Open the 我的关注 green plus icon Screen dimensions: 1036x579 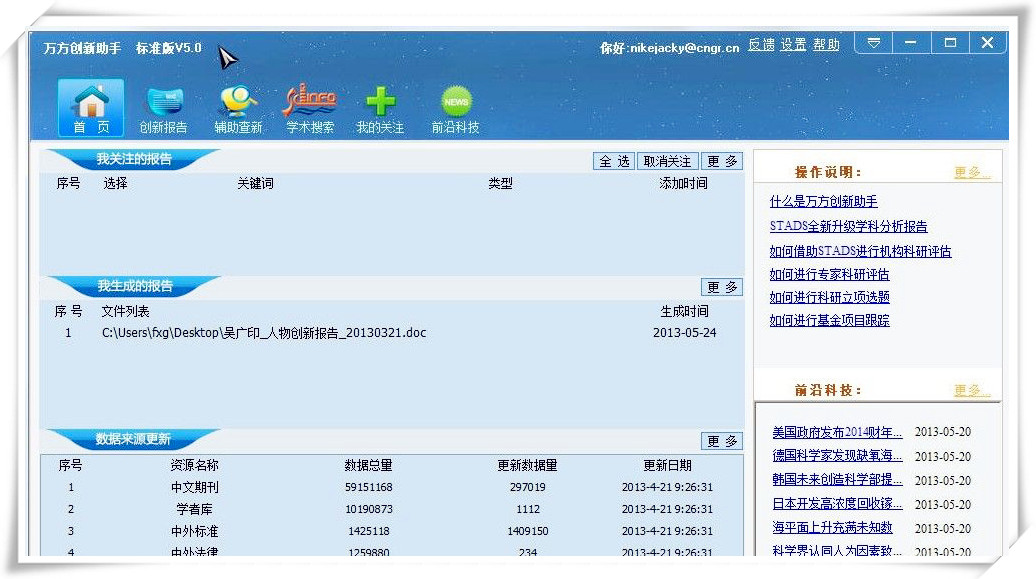(380, 109)
